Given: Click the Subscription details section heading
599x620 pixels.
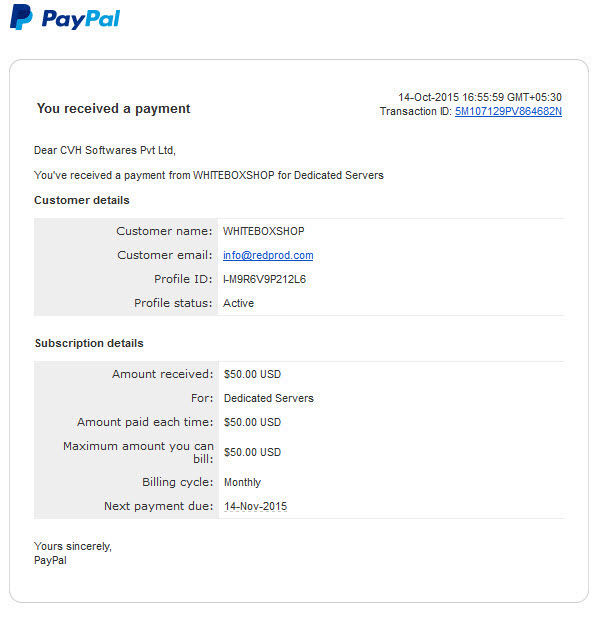Looking at the screenshot, I should coord(89,343).
